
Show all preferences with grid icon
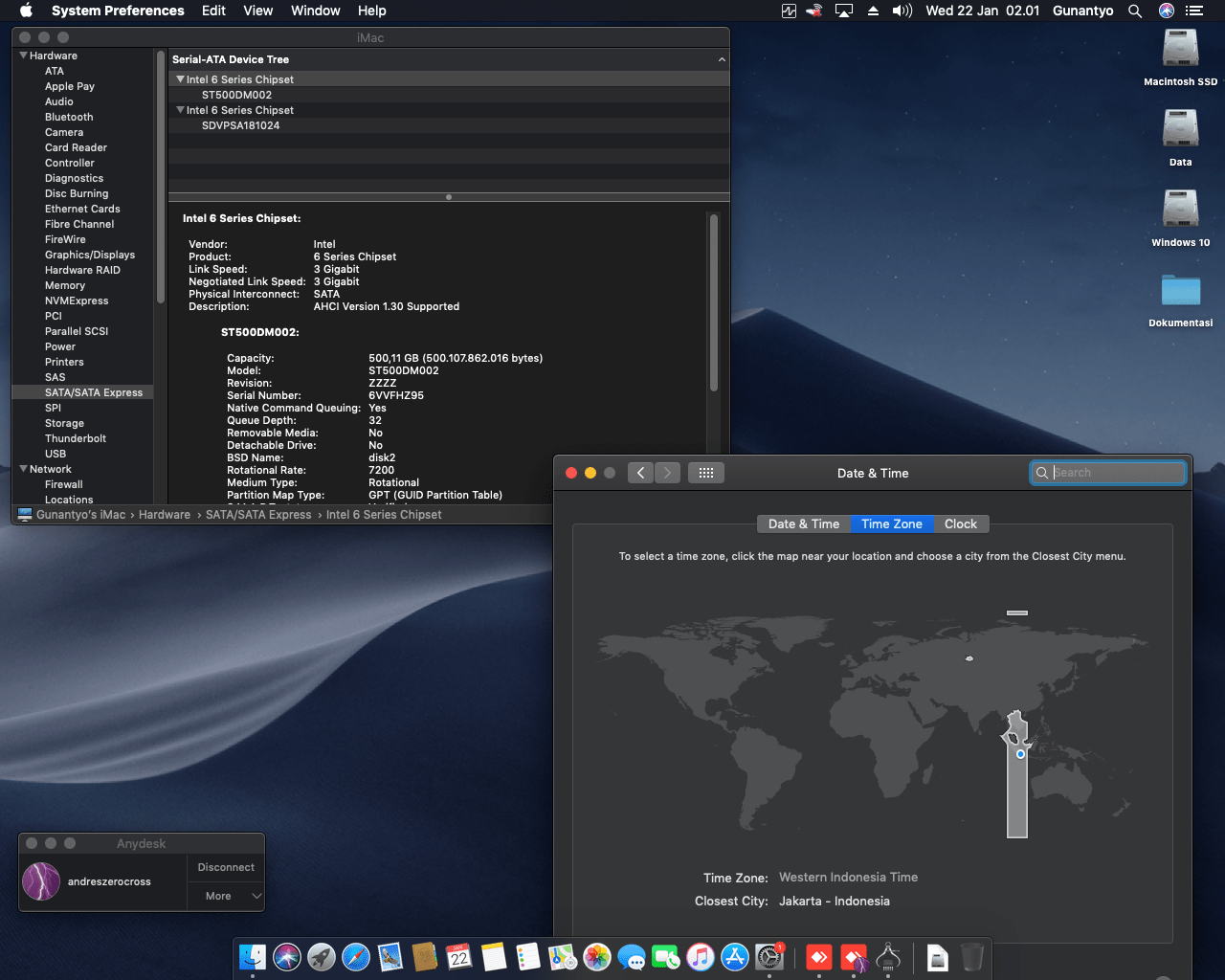pos(706,473)
